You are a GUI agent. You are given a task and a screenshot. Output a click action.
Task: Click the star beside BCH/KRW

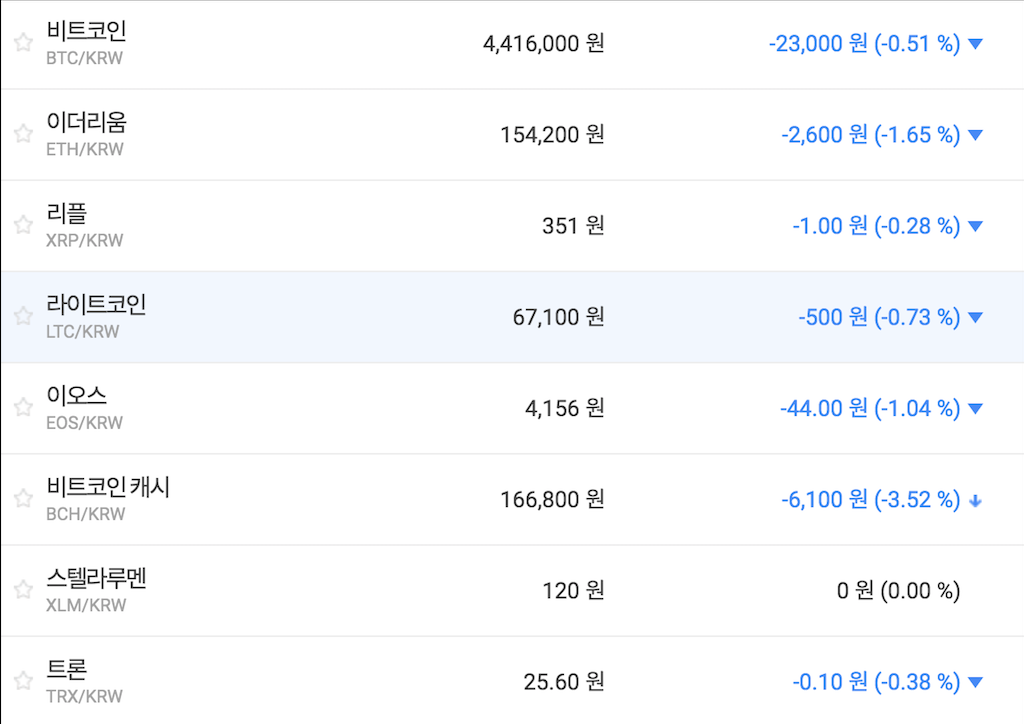23,498
